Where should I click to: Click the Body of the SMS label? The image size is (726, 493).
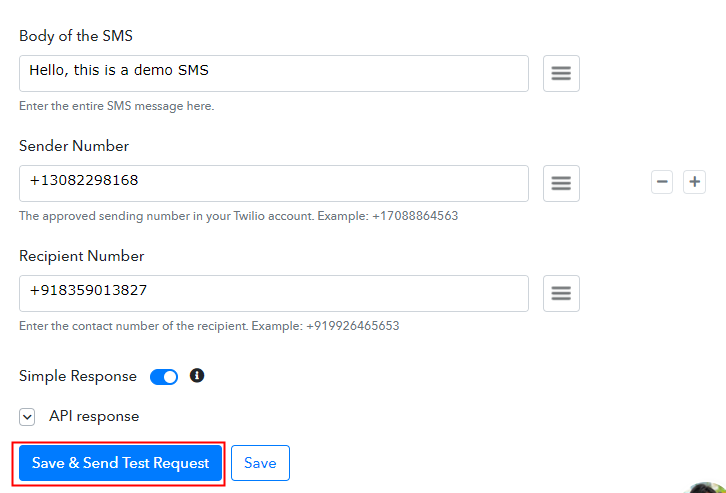(76, 36)
